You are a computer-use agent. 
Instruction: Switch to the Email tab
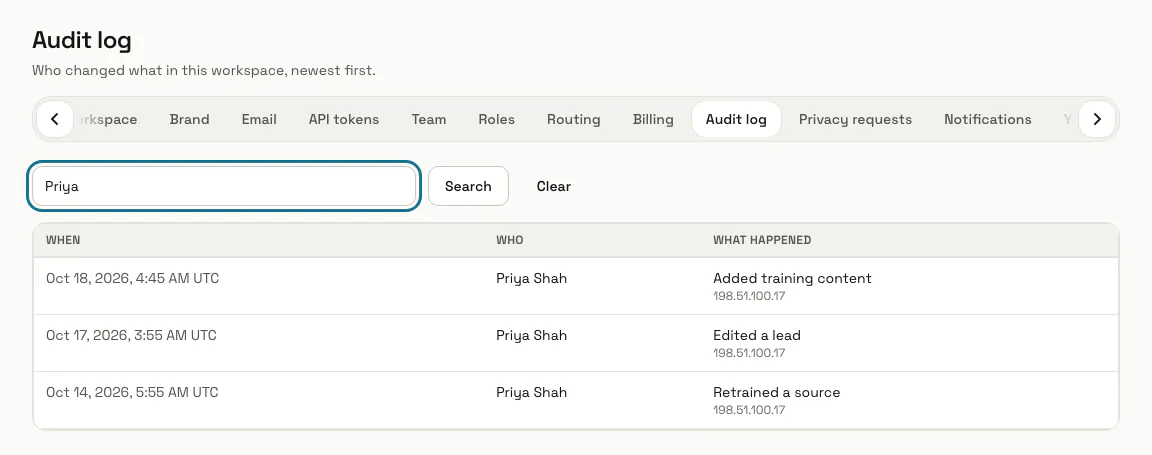coord(259,119)
